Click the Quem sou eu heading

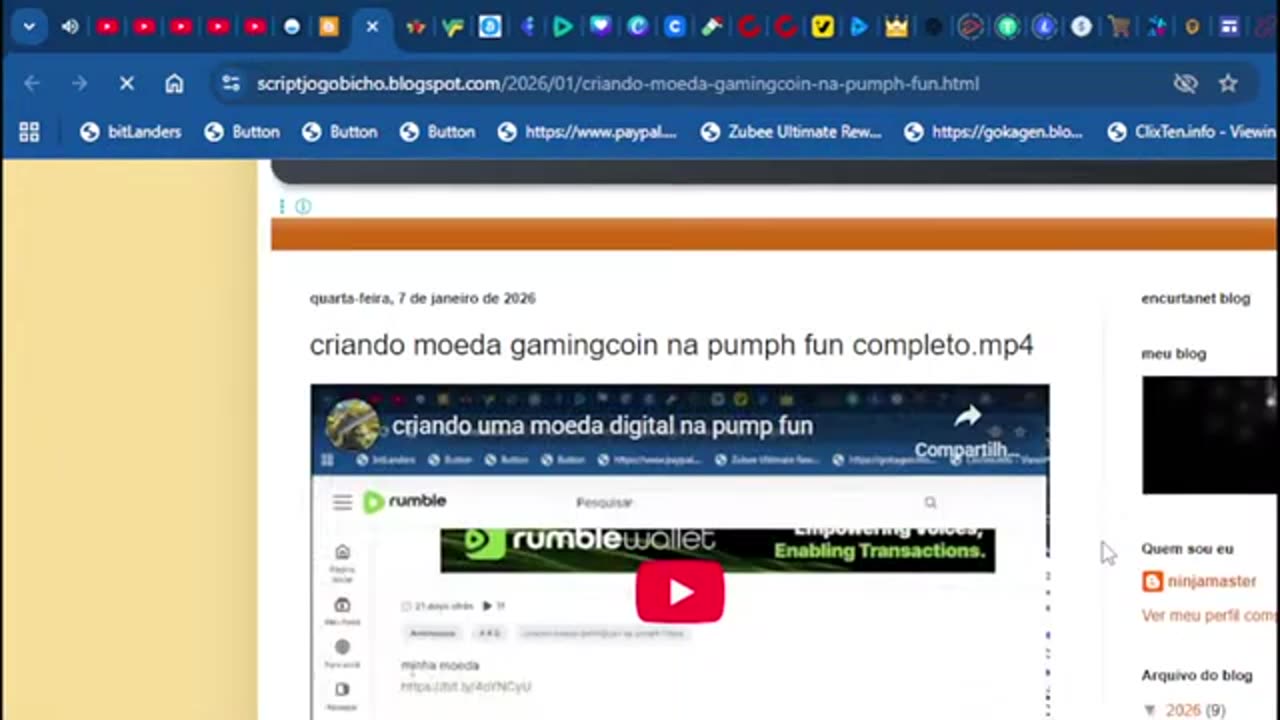coord(1187,548)
